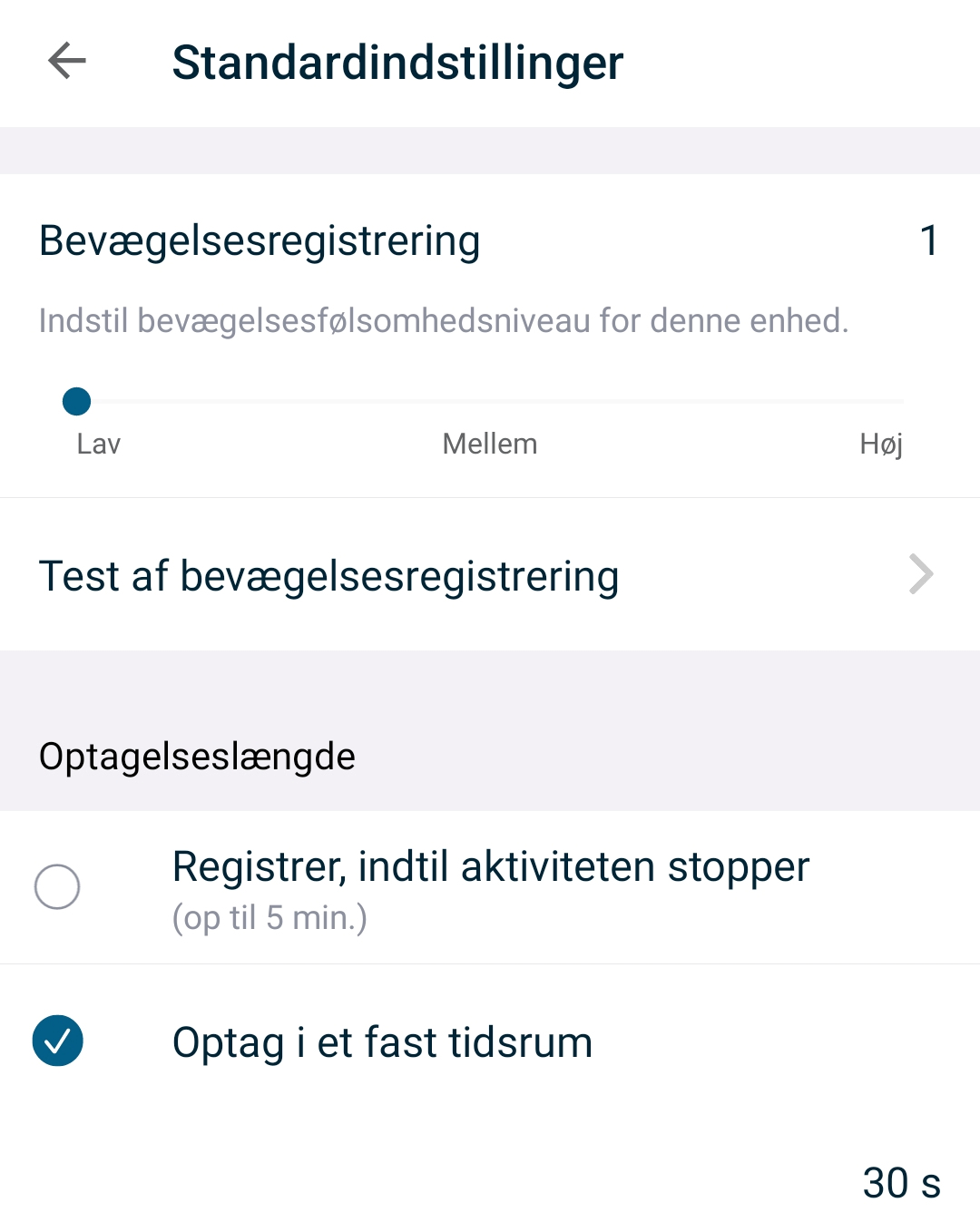This screenshot has height=1222, width=980.
Task: Click the Standardindstillinger page title
Action: (397, 63)
